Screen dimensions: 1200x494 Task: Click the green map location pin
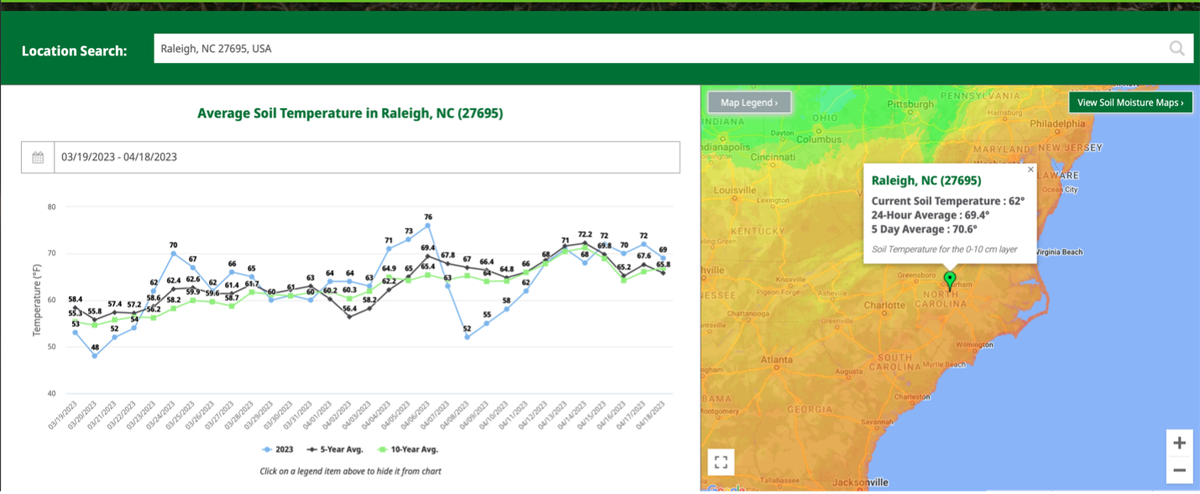pos(949,280)
